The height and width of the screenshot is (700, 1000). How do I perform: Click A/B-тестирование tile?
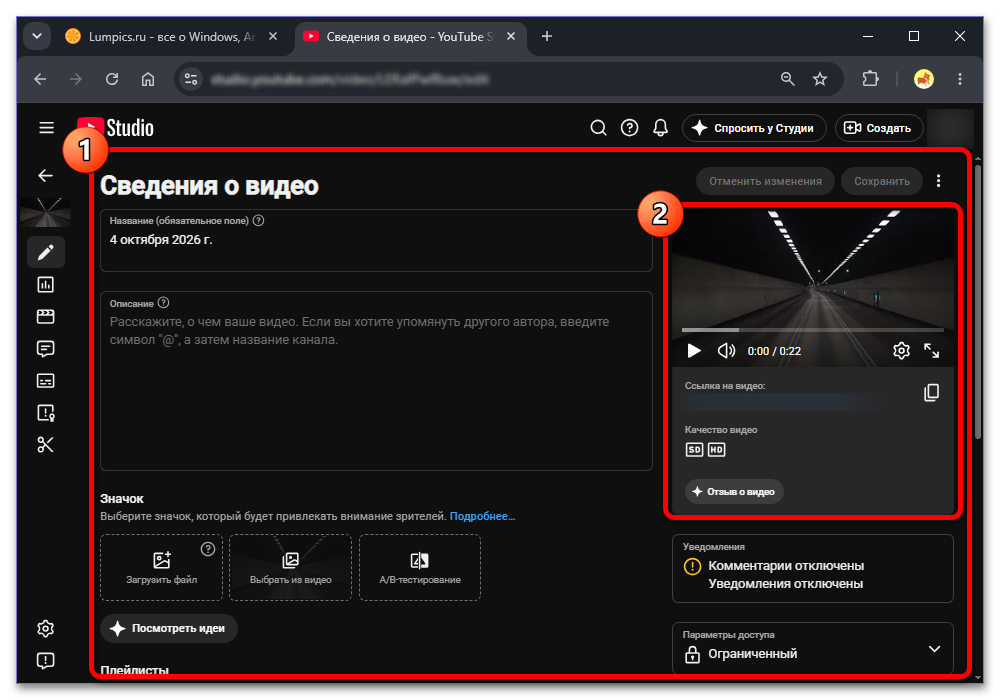[420, 567]
